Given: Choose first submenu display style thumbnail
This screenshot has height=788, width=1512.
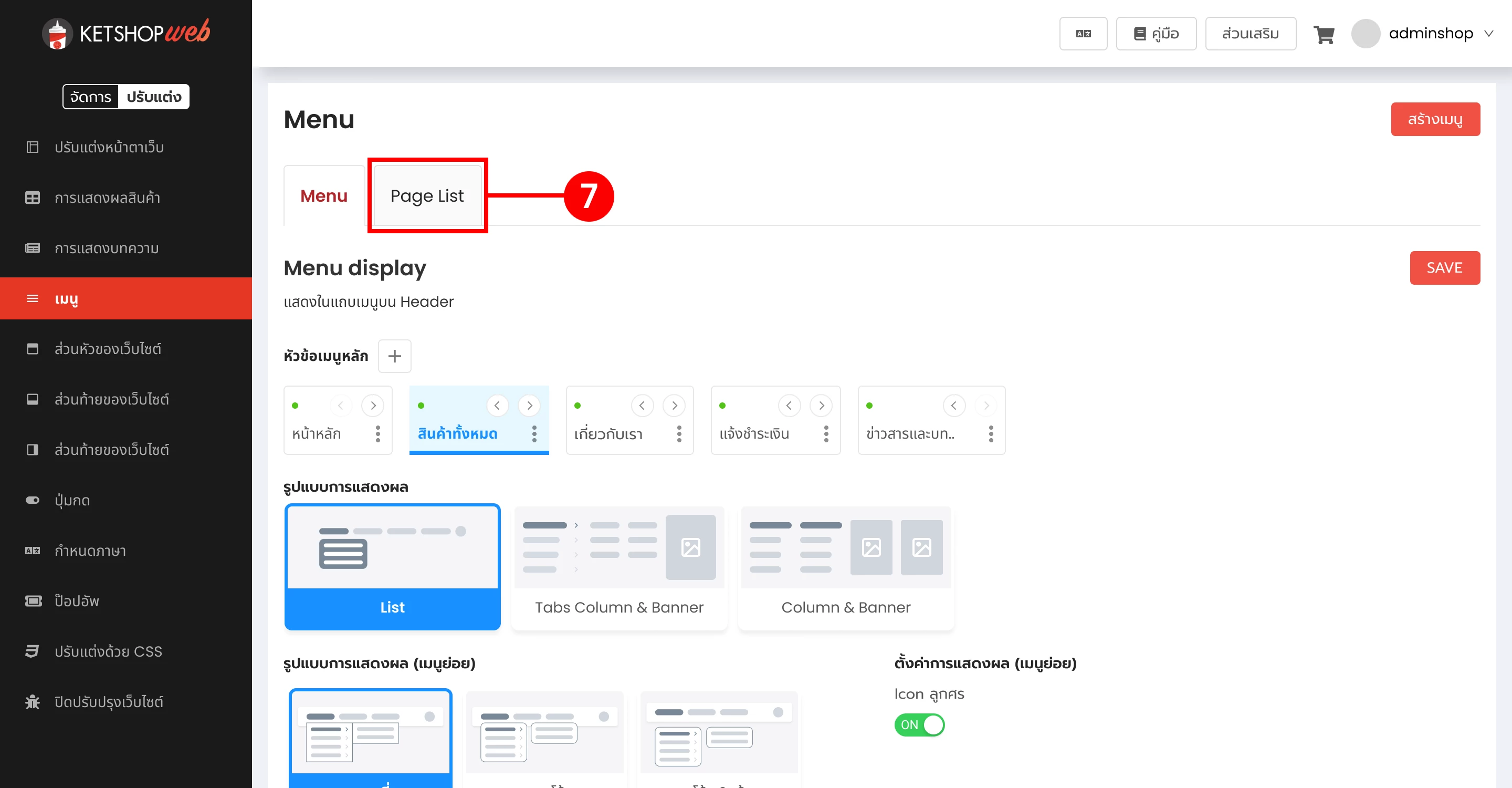Looking at the screenshot, I should point(370,738).
